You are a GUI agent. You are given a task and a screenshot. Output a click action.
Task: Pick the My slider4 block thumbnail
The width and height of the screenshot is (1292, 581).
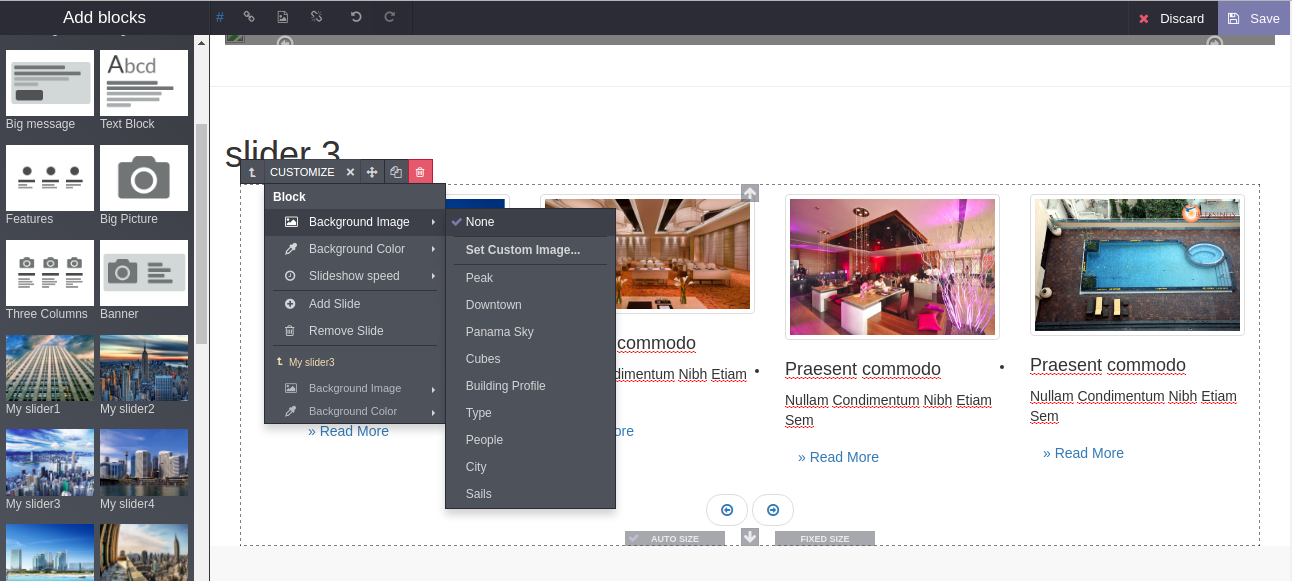[144, 463]
